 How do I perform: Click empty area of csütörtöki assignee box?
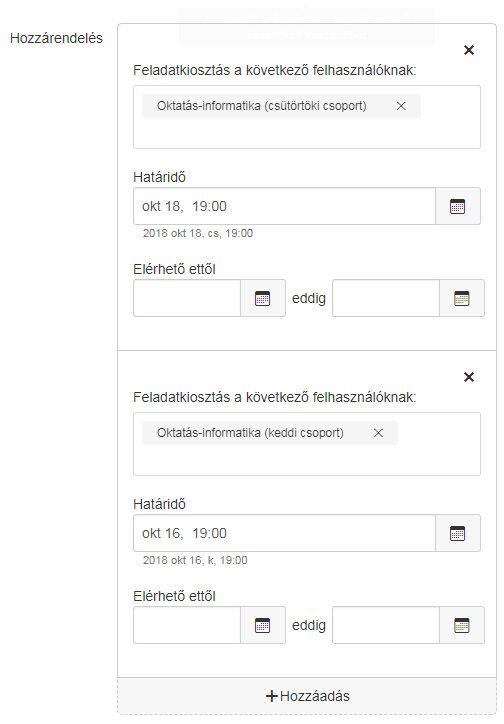[307, 133]
